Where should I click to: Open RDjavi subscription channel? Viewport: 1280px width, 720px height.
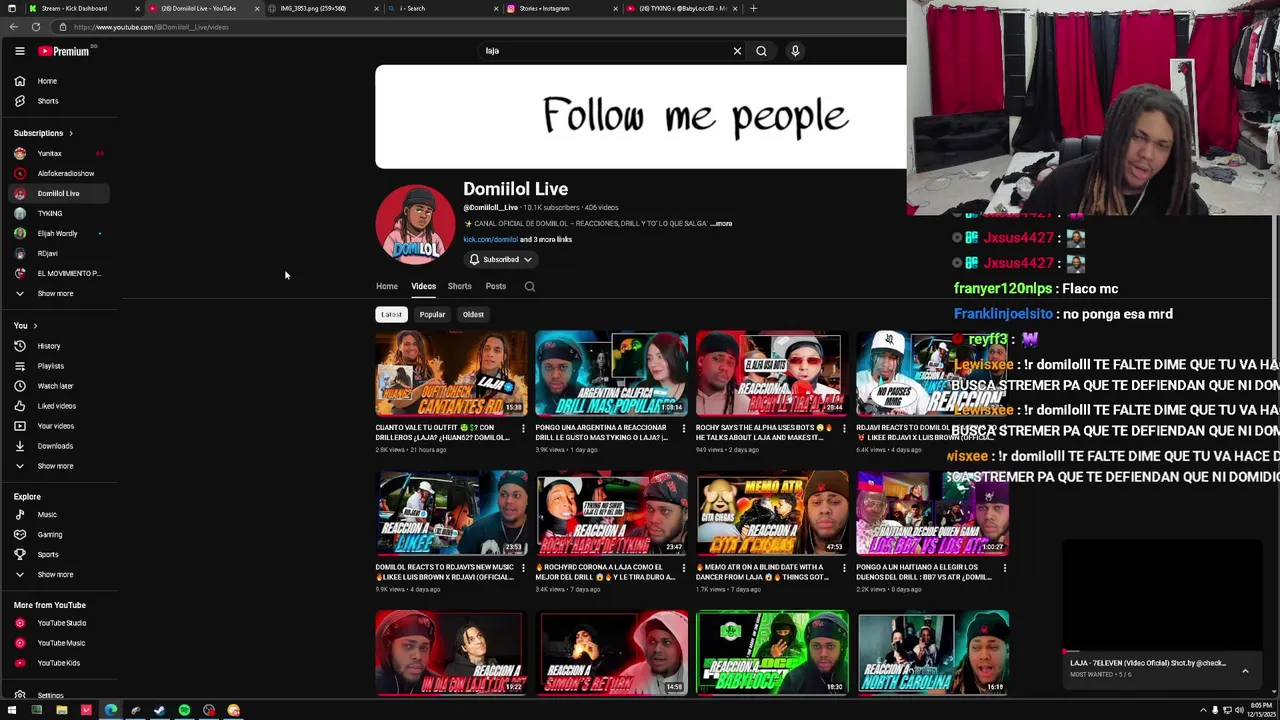(x=60, y=254)
